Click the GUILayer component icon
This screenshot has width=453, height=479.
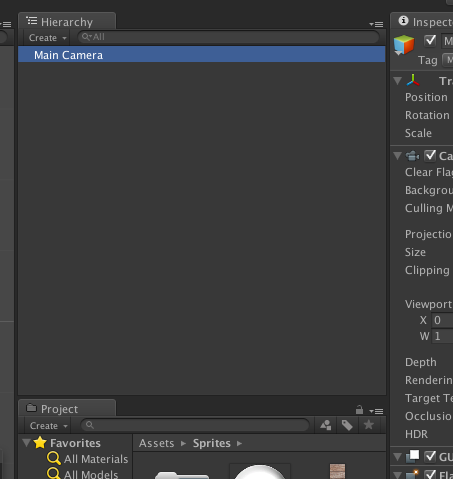tap(413, 456)
